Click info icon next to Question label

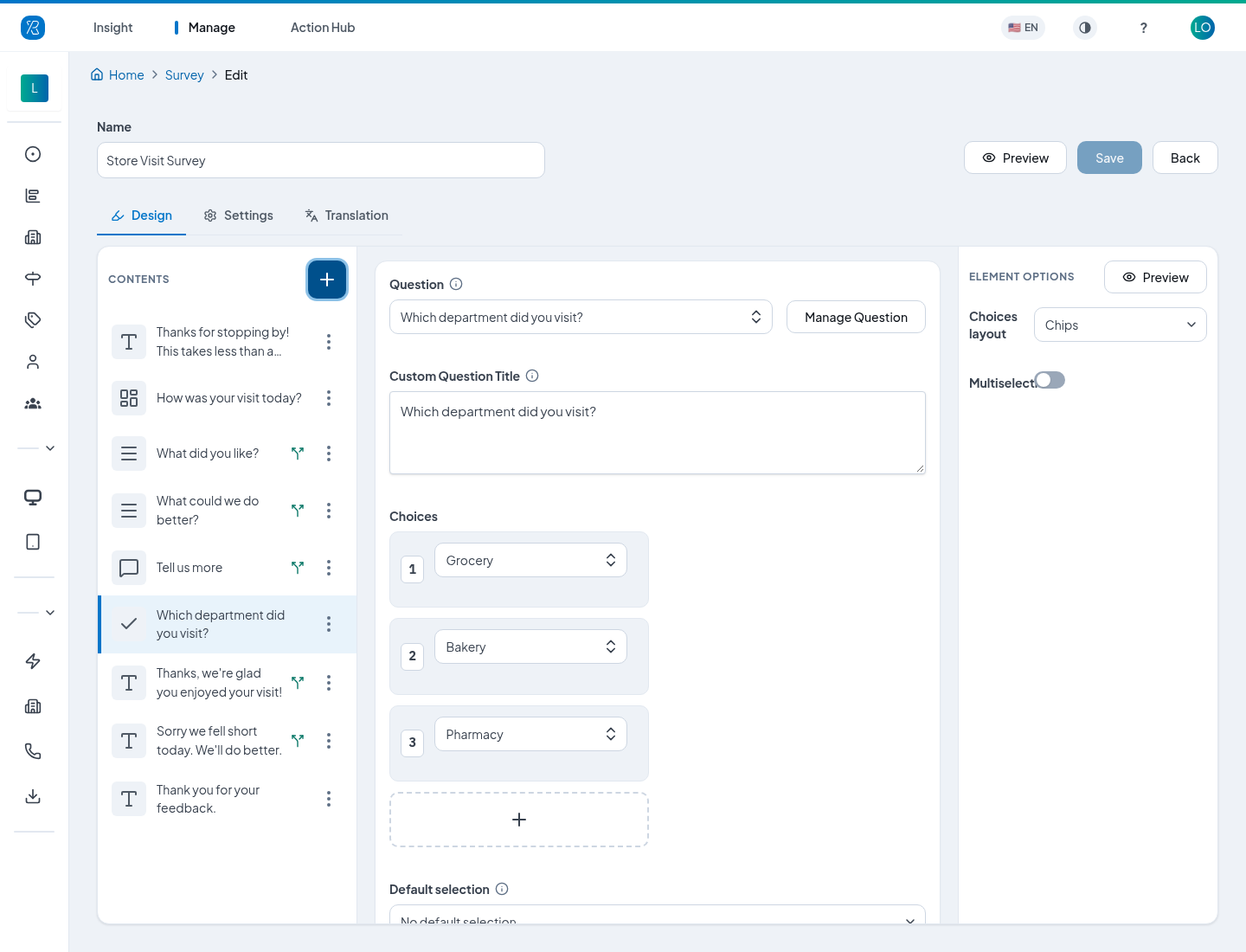coord(456,284)
